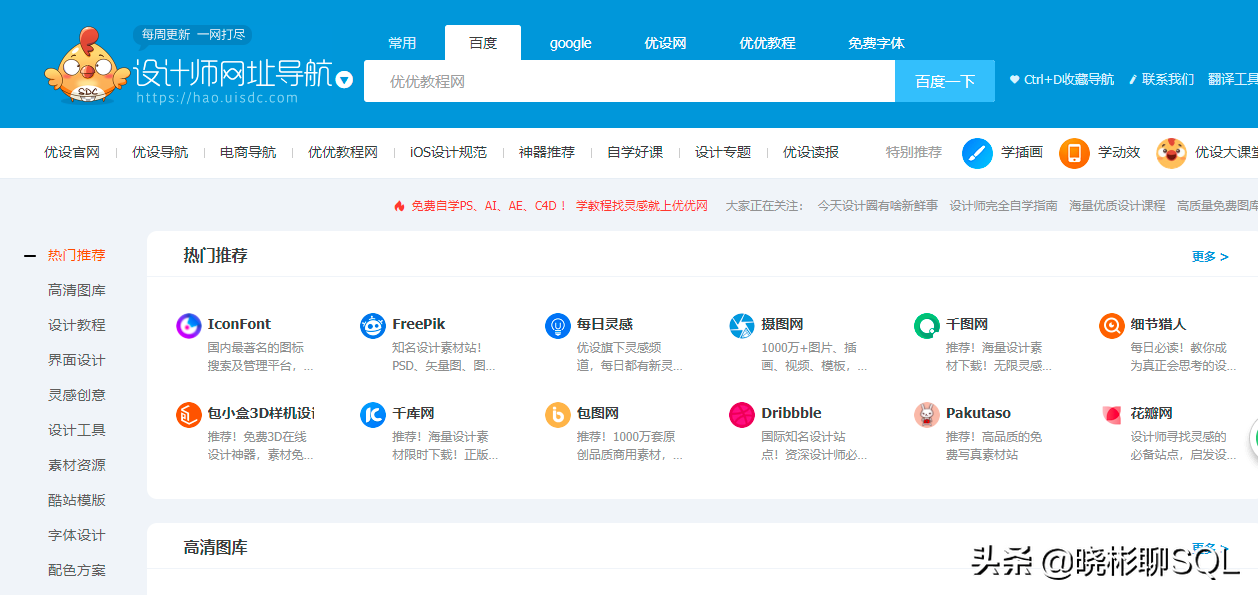Open iOS设计规范 in nav bar
1258x595 pixels.
point(448,153)
